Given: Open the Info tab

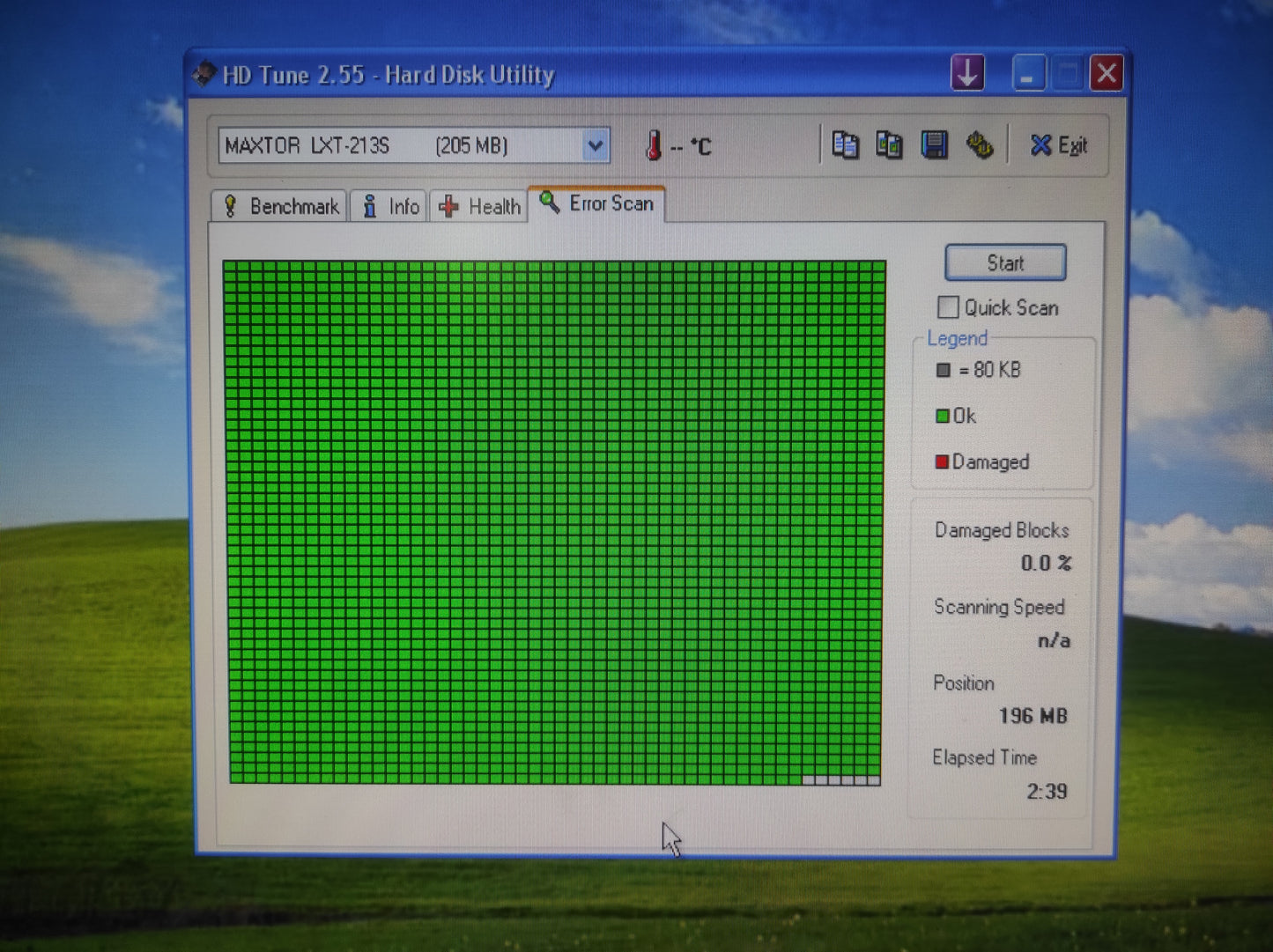Looking at the screenshot, I should click(x=389, y=207).
